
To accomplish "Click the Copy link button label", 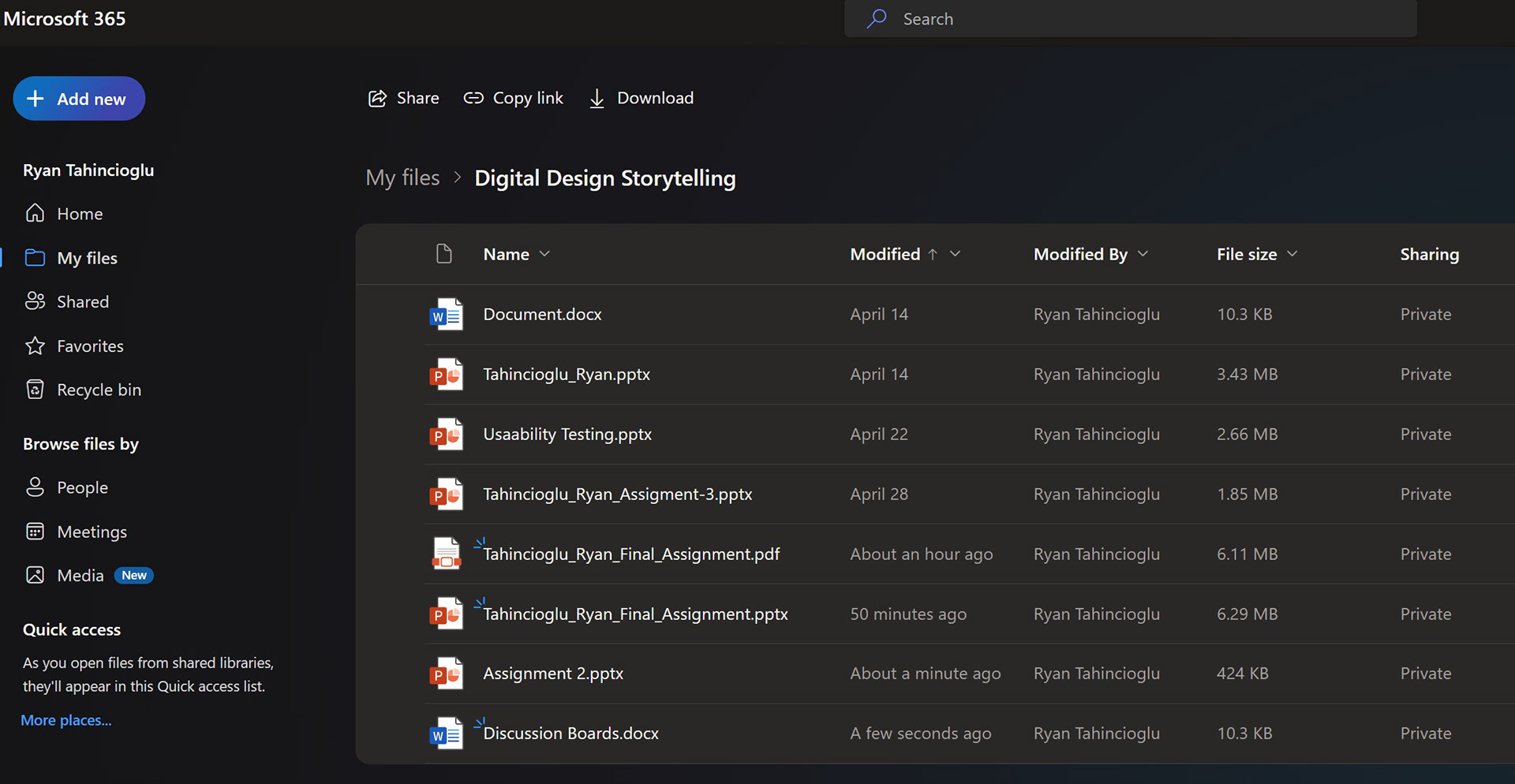I will pos(528,98).
